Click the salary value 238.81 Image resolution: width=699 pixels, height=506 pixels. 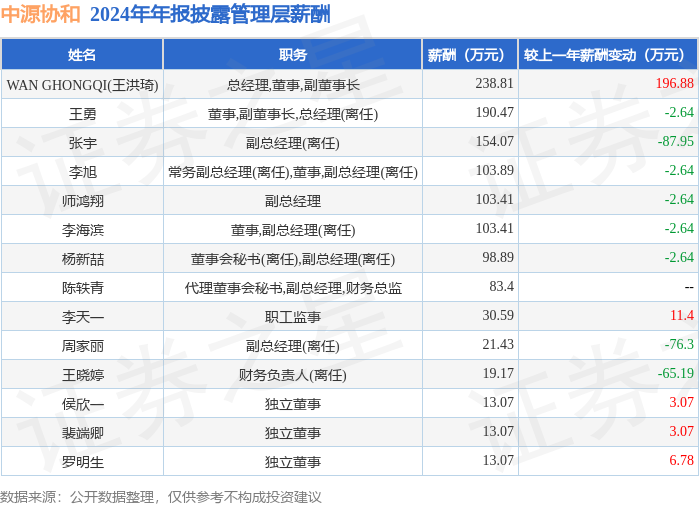click(x=494, y=83)
